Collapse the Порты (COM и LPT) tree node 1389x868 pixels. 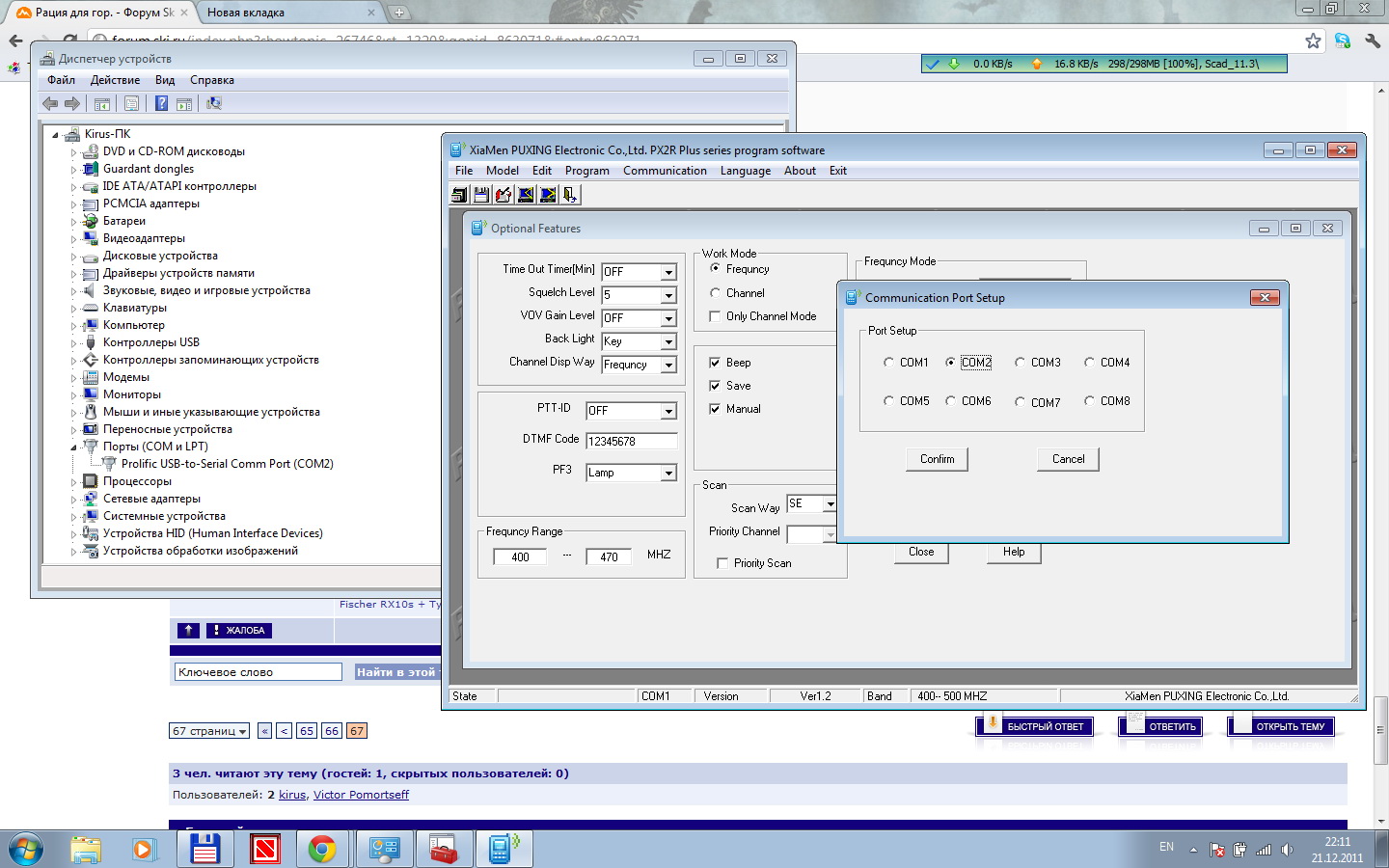tap(73, 448)
